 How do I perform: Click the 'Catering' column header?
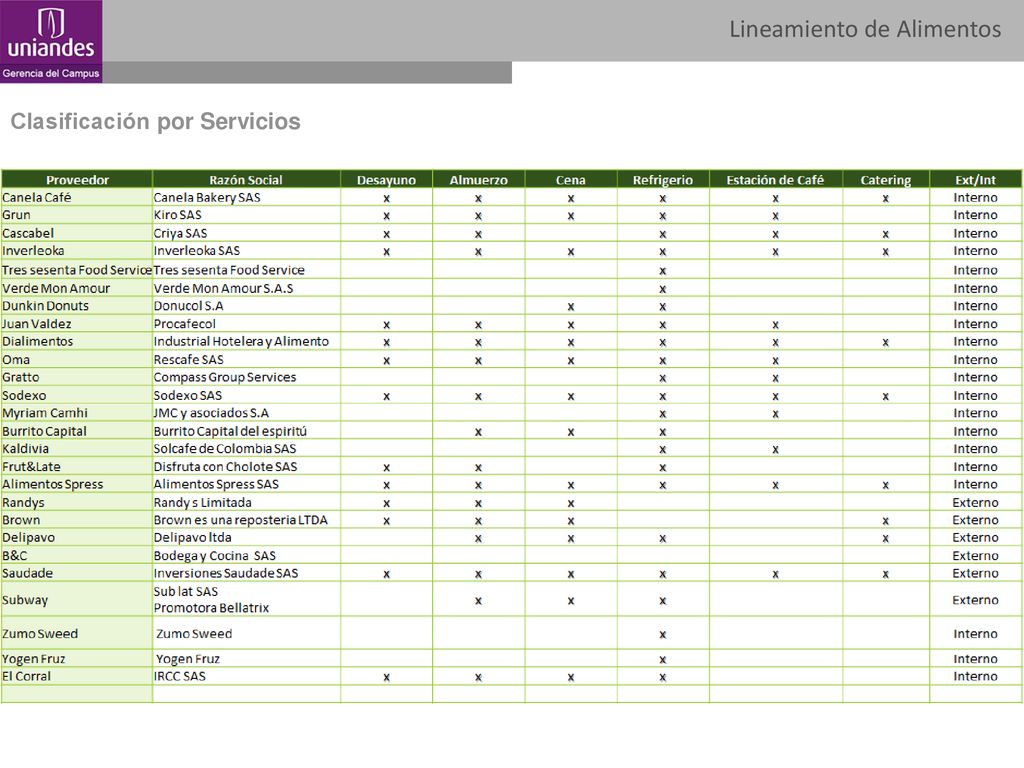tap(886, 180)
